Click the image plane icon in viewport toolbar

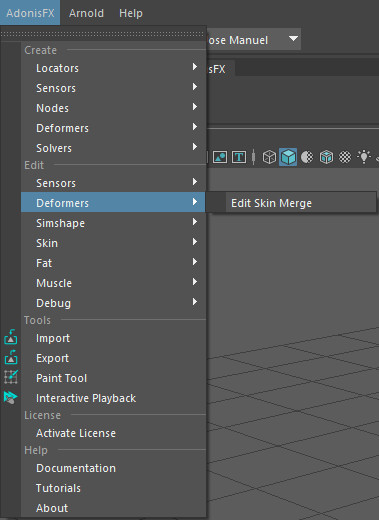click(220, 157)
